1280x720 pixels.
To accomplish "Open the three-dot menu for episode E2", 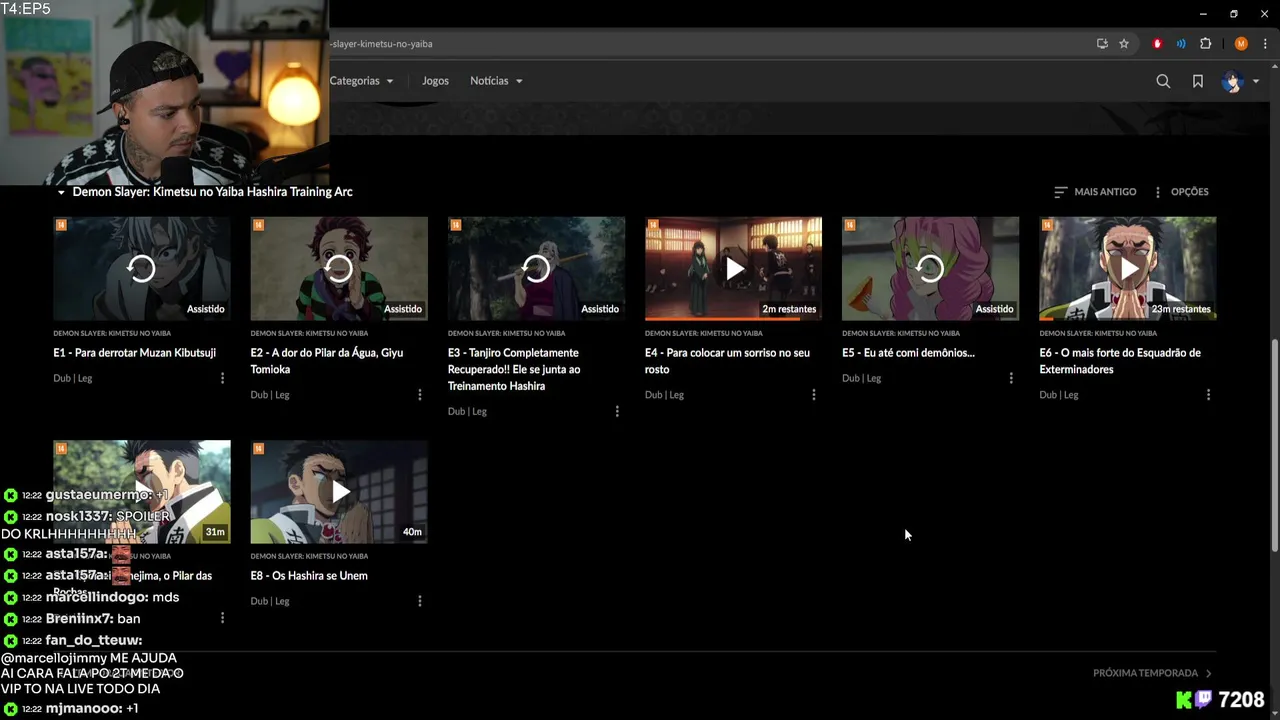I will tap(419, 395).
